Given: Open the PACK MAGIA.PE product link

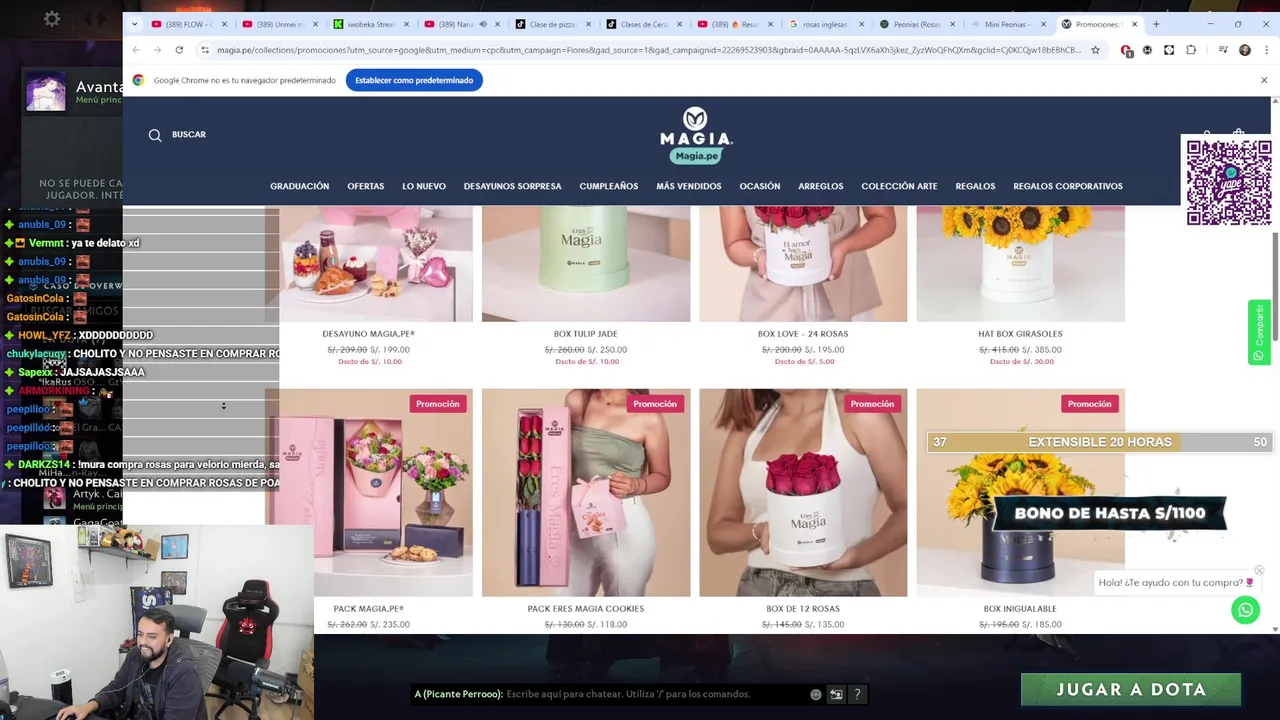Looking at the screenshot, I should coord(368,608).
